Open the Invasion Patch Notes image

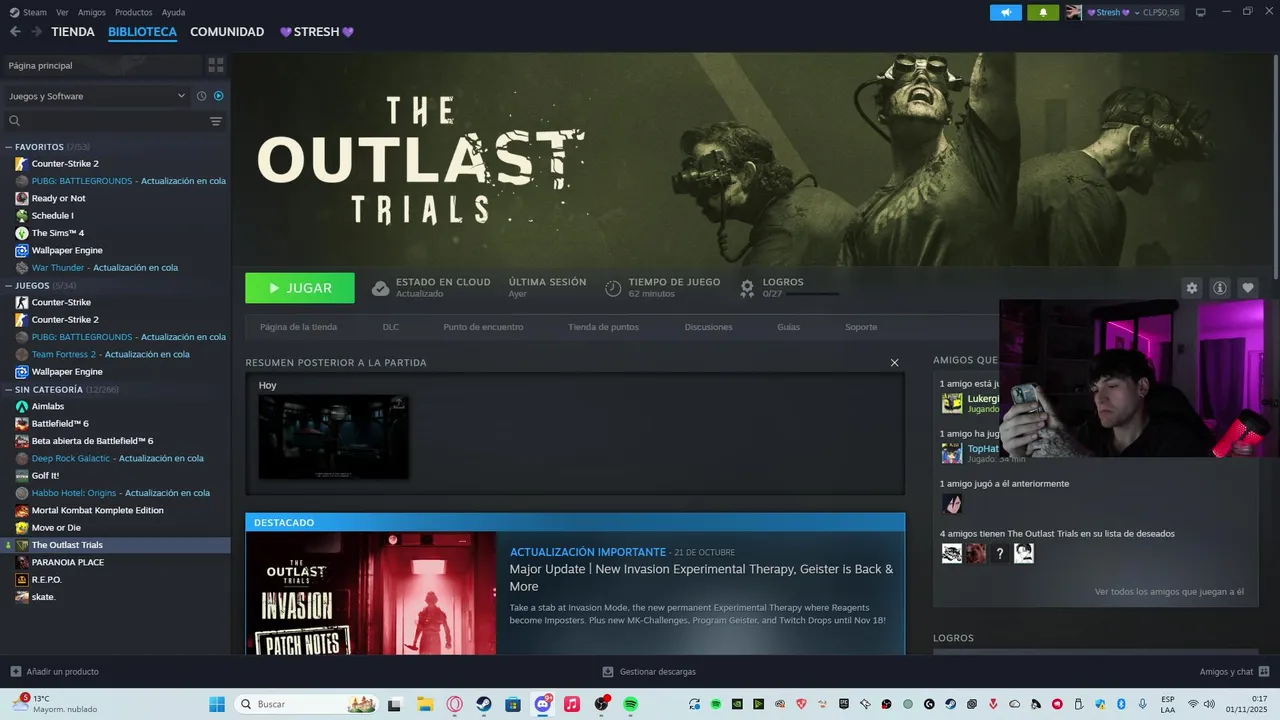click(371, 593)
